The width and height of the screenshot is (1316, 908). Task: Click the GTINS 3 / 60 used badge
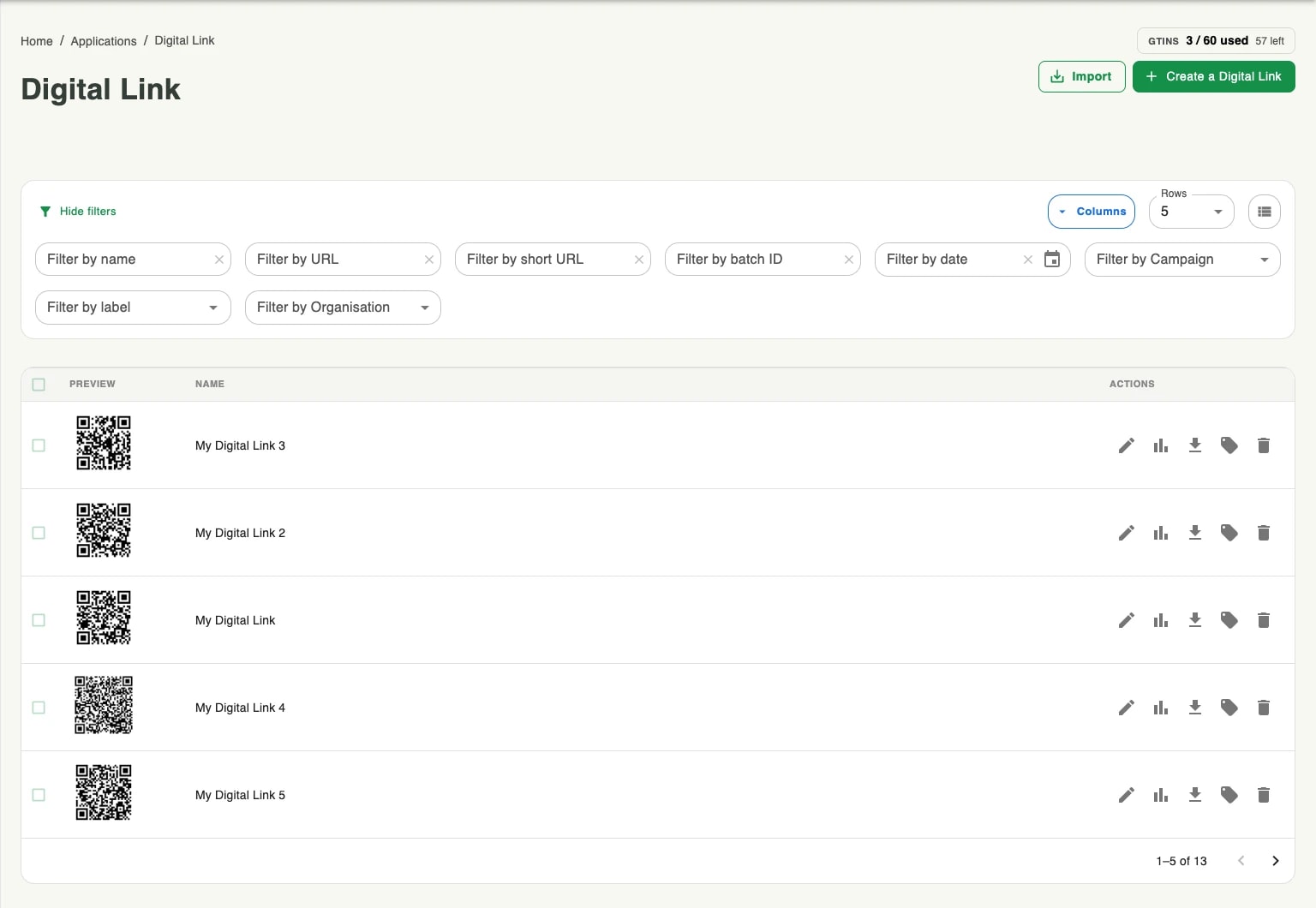point(1216,41)
